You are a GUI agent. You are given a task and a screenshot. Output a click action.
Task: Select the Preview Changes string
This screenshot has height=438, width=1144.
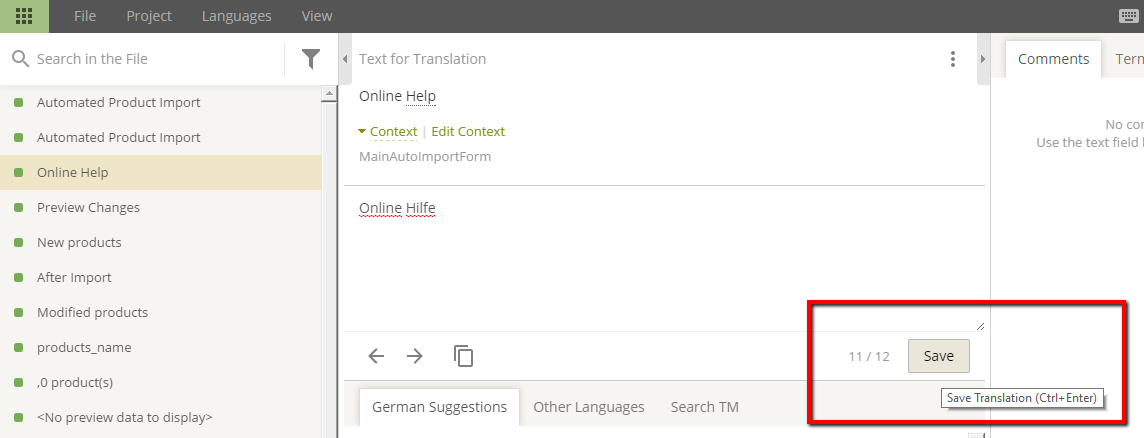pyautogui.click(x=88, y=207)
